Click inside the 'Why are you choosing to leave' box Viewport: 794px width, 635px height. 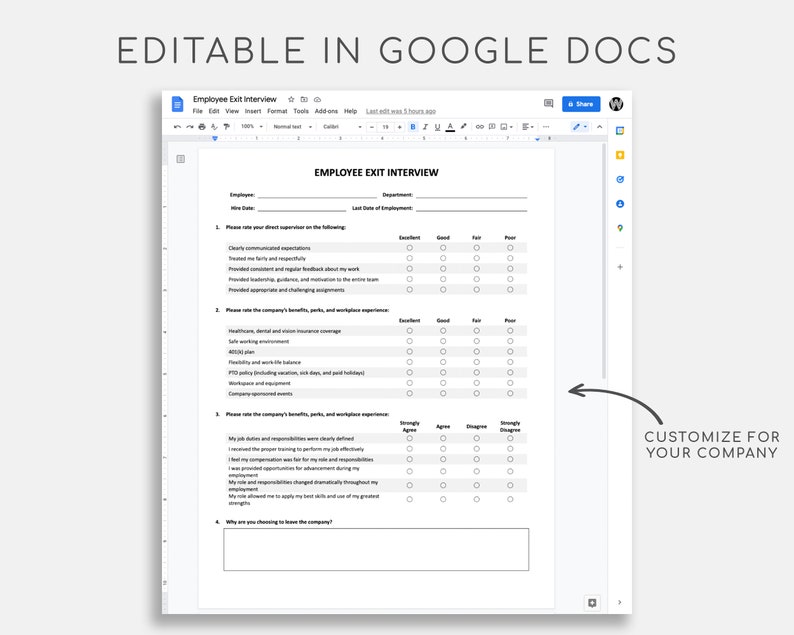pyautogui.click(x=376, y=549)
